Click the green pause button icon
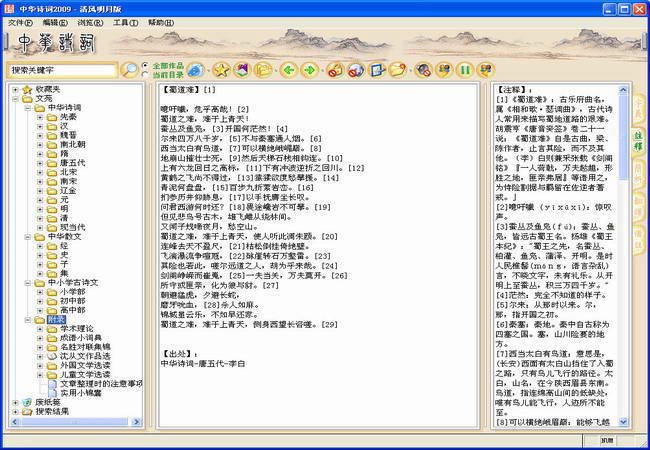Image resolution: width=650 pixels, height=450 pixels. (465, 70)
